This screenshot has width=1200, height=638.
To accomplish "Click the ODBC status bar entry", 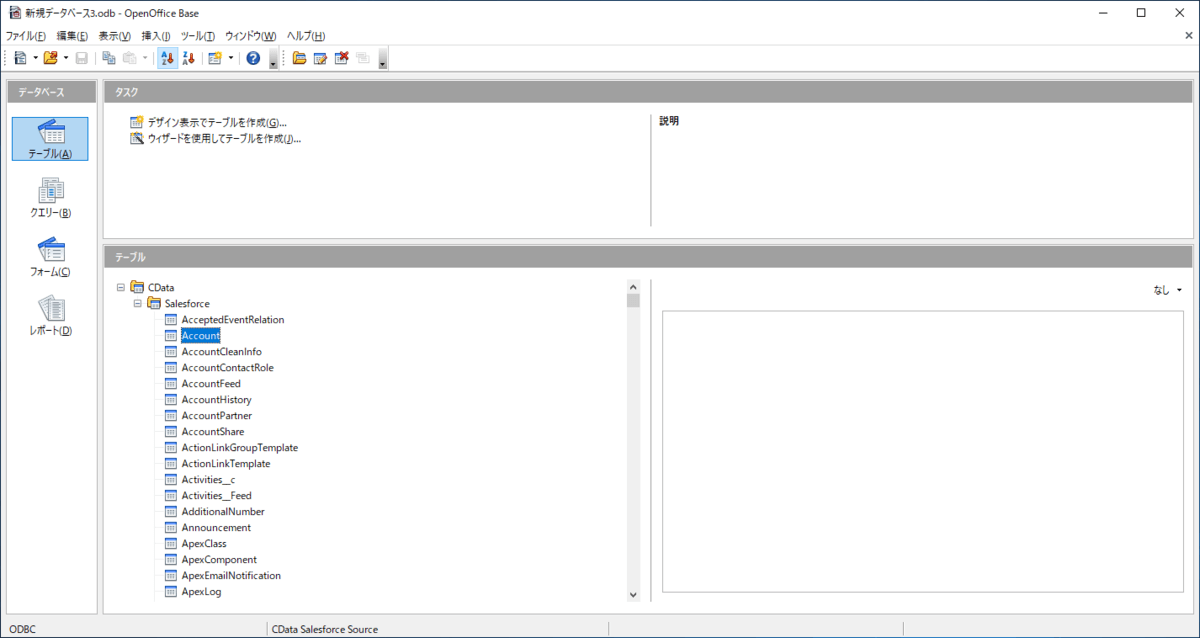I will click(22, 629).
